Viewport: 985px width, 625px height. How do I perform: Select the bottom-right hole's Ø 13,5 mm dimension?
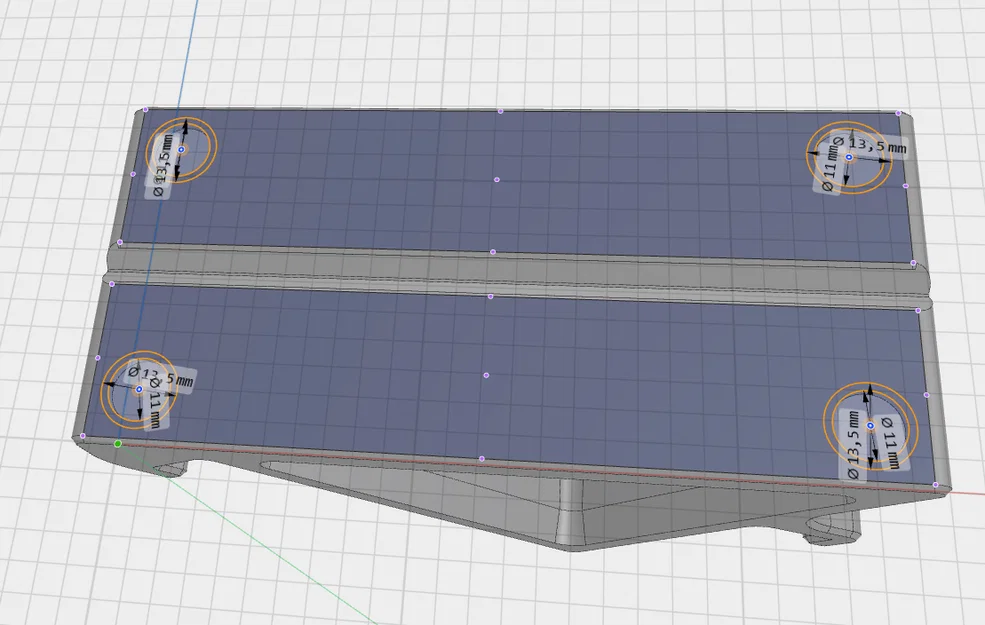pos(853,445)
